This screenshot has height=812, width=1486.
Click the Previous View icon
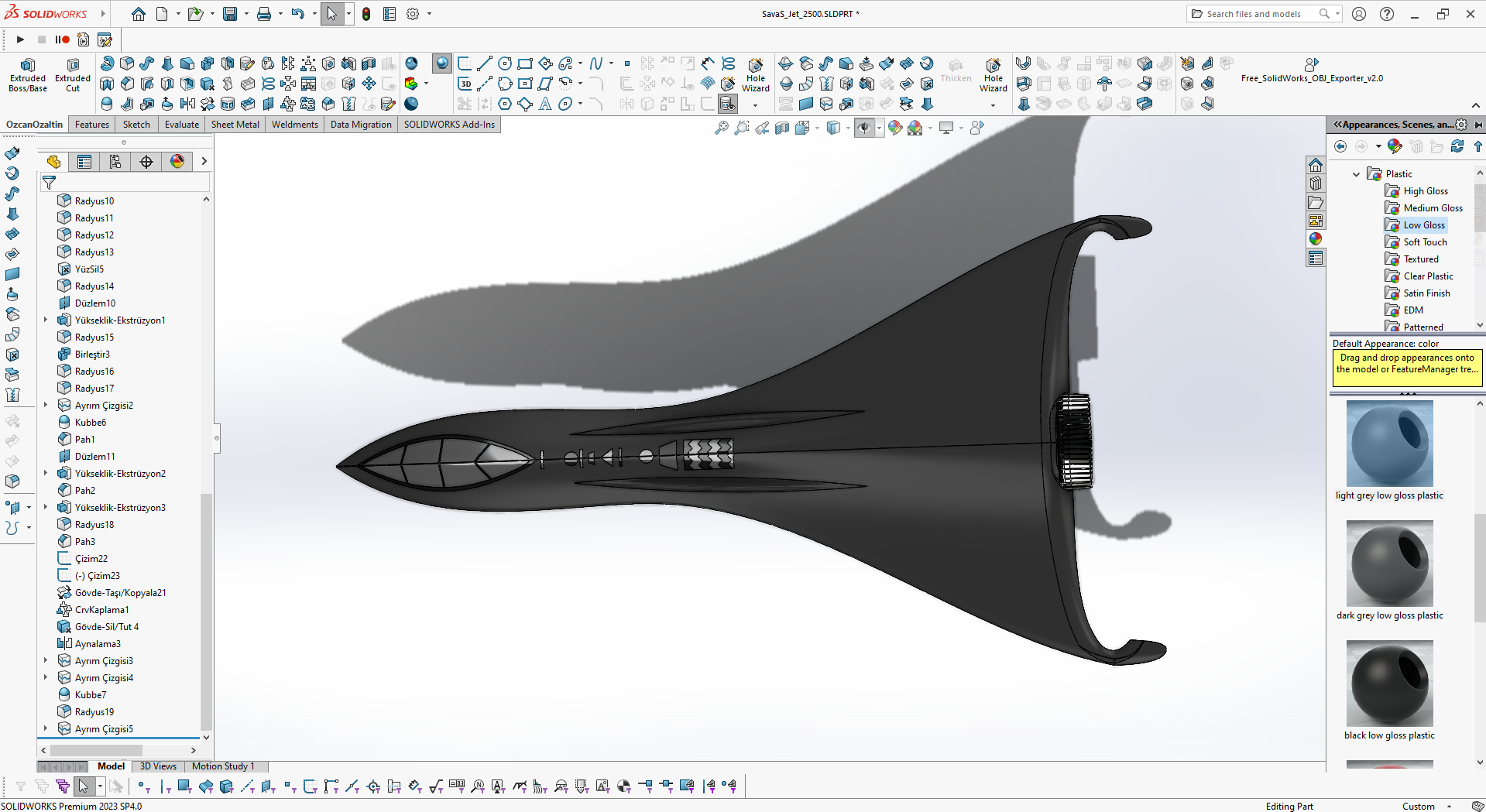point(762,128)
